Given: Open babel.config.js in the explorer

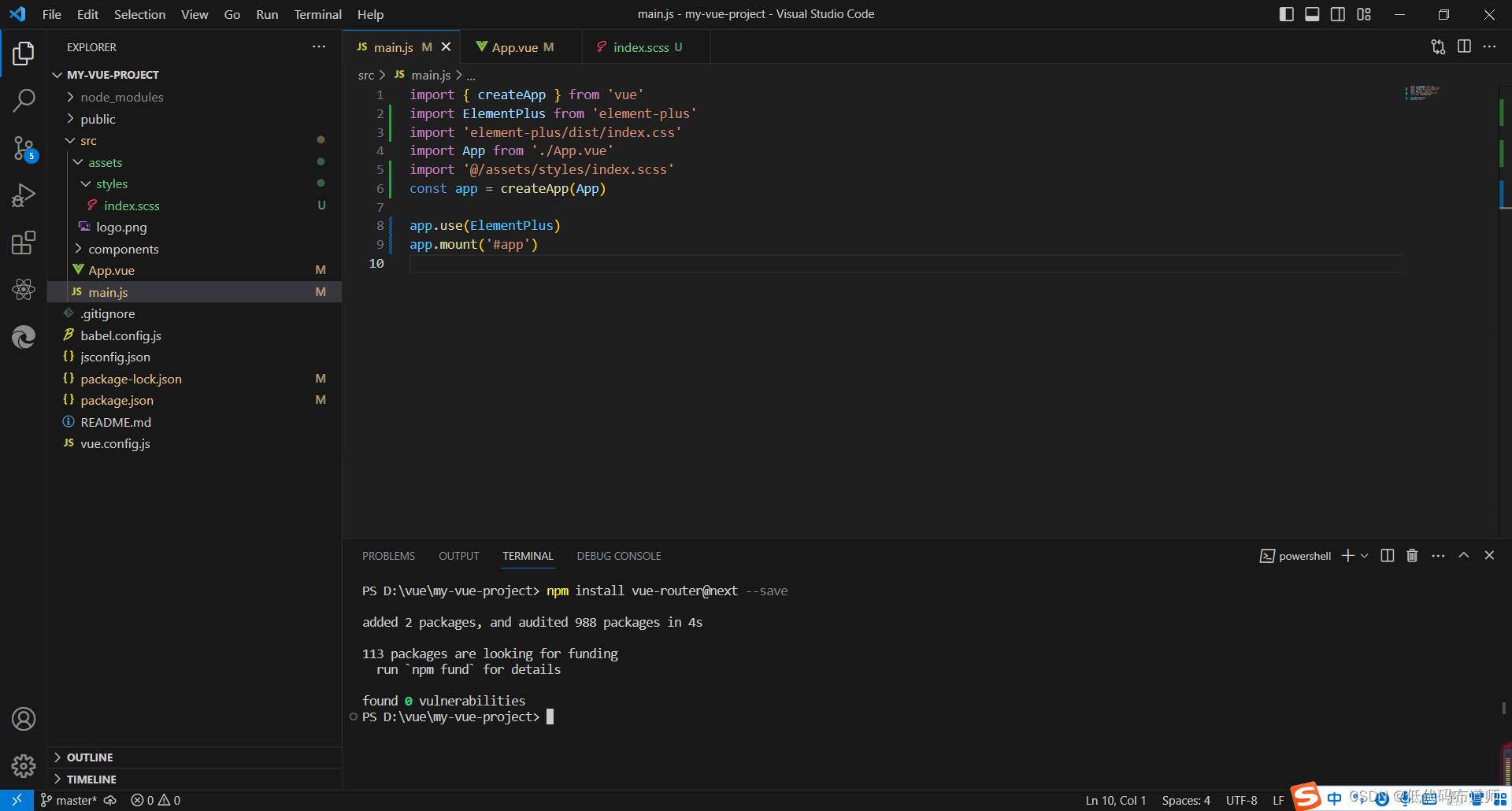Looking at the screenshot, I should (195, 335).
